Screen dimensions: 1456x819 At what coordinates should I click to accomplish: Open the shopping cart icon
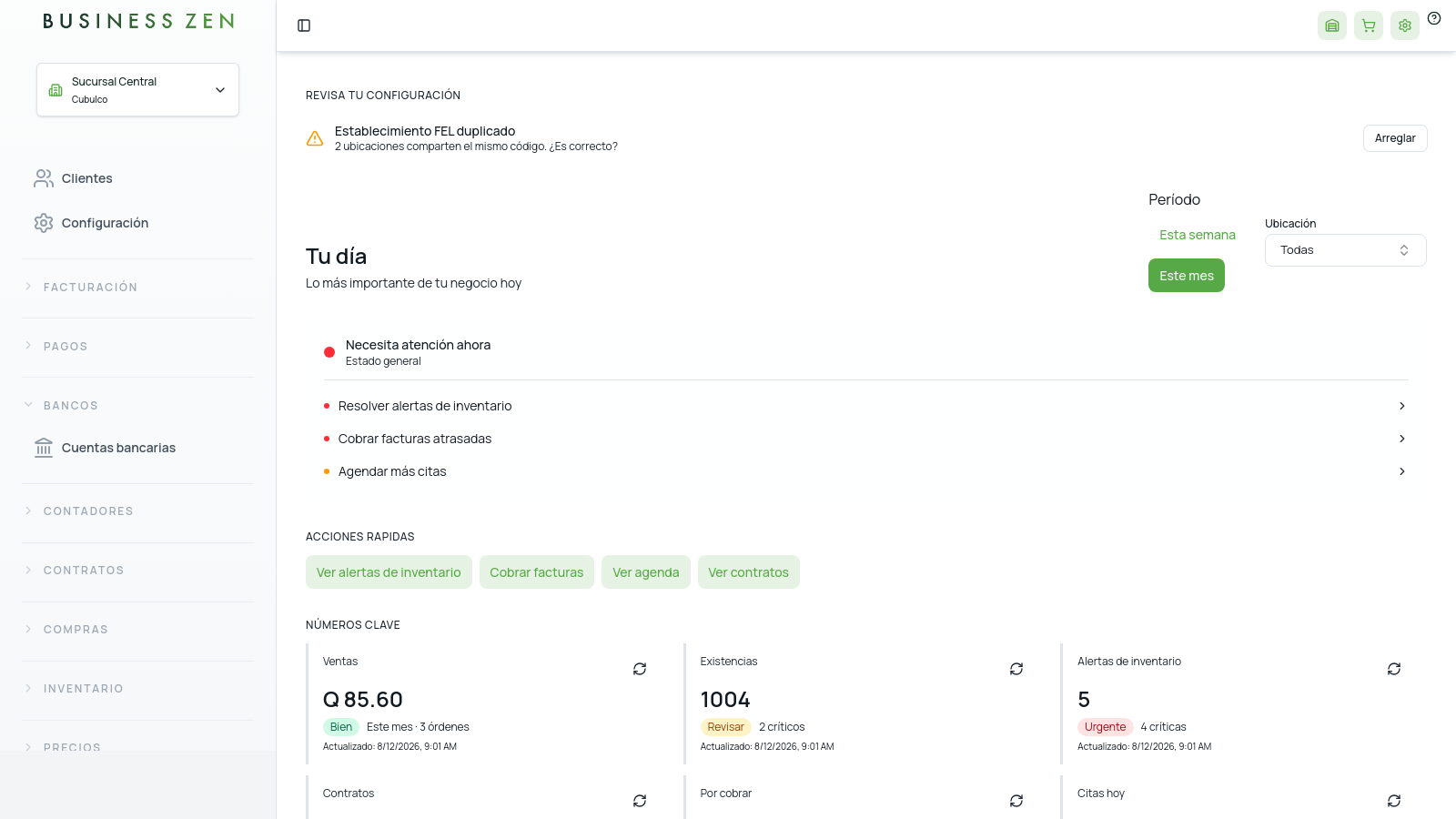pyautogui.click(x=1369, y=25)
